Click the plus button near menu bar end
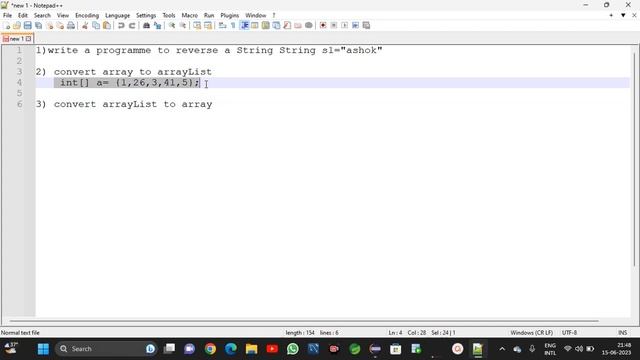640x360 pixels. click(611, 15)
